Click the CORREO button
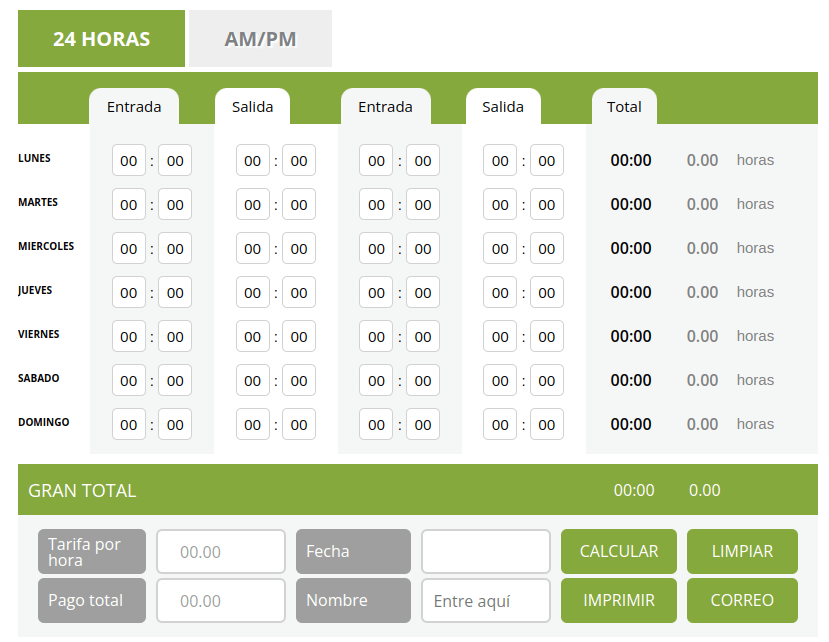 click(742, 600)
